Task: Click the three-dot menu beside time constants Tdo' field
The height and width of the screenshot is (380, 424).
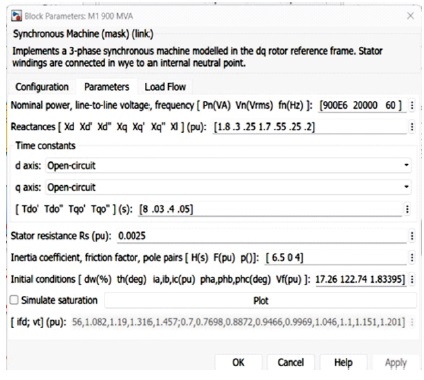Action: point(407,209)
